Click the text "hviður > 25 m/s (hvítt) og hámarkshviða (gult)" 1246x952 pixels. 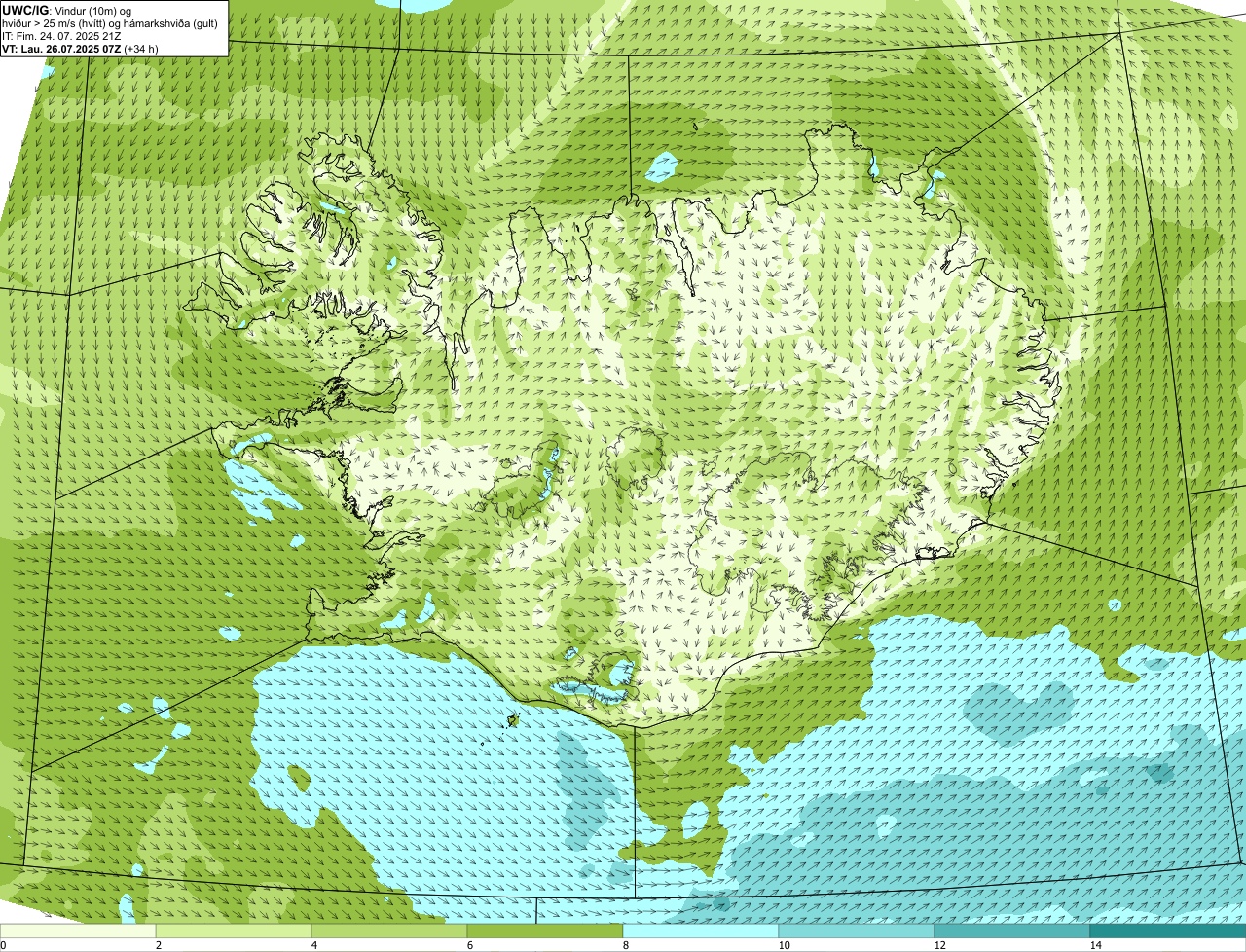point(110,22)
